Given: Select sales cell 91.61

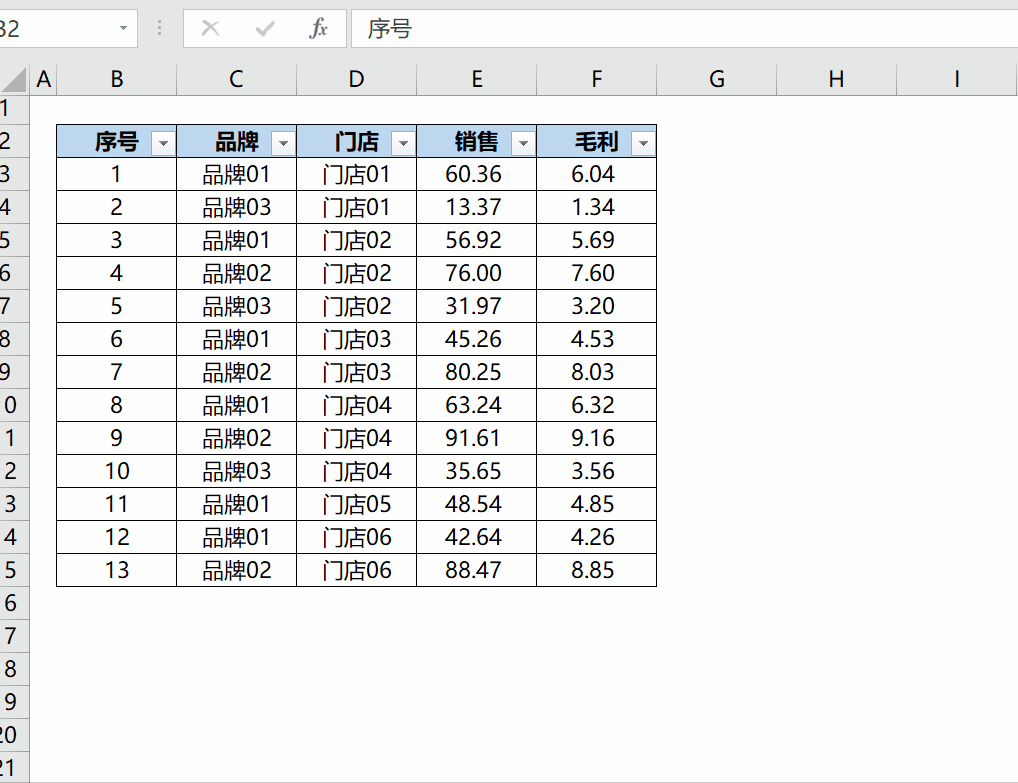Looking at the screenshot, I should click(x=477, y=438).
